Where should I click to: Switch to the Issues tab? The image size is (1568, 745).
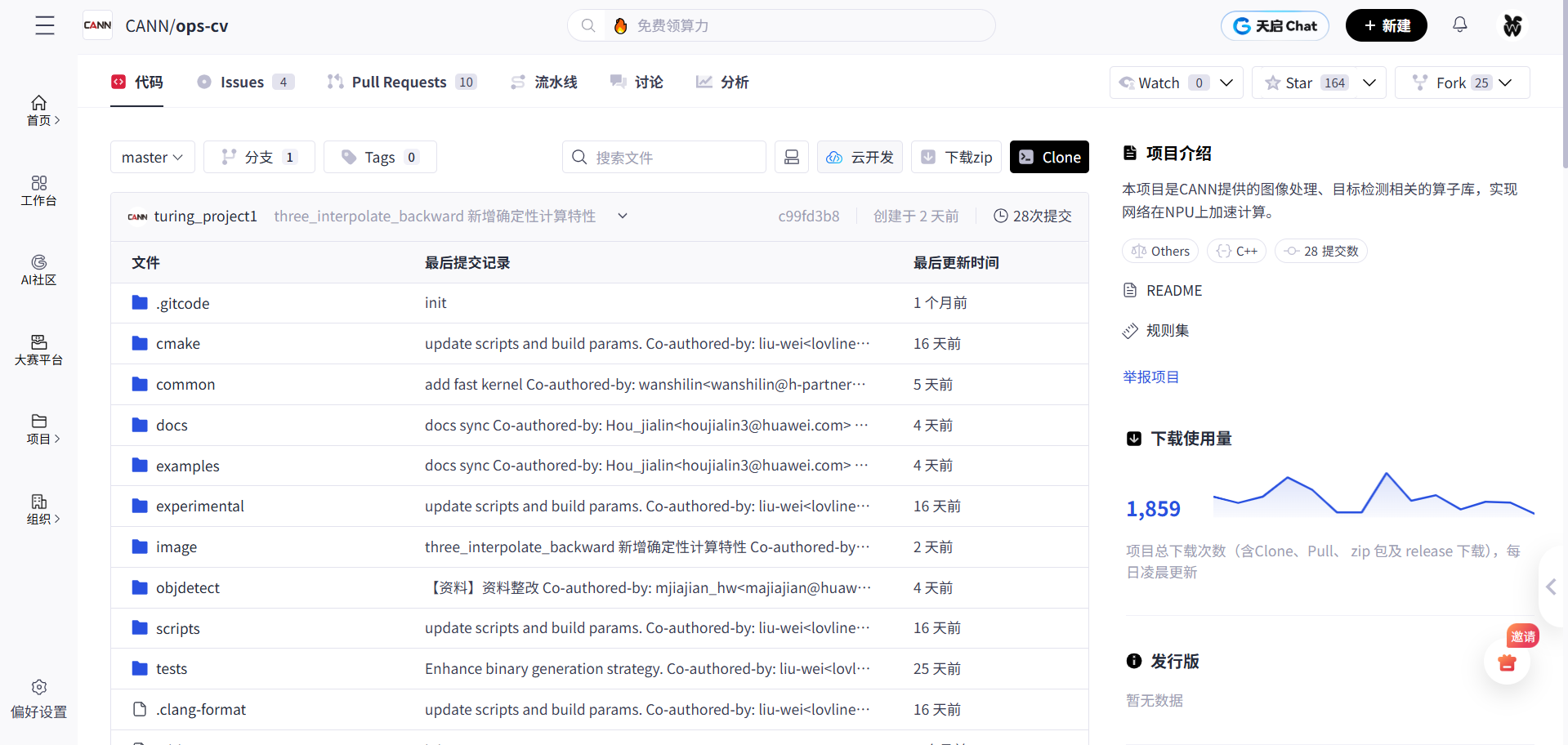[x=245, y=82]
